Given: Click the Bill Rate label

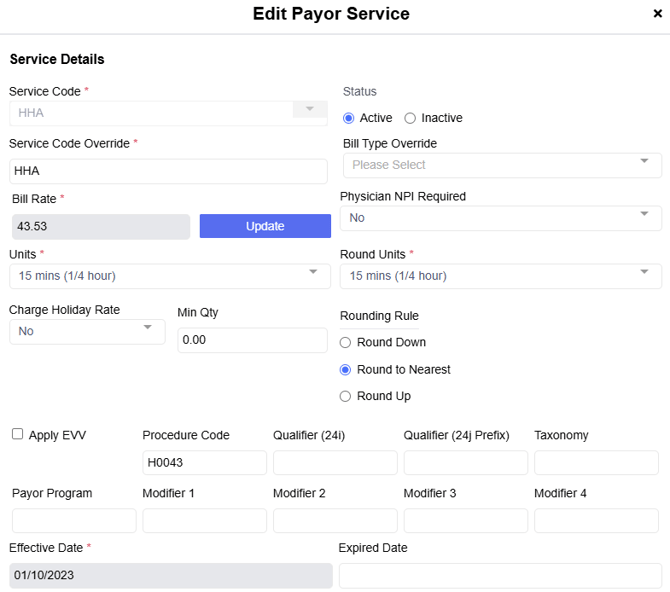Looking at the screenshot, I should coord(34,199).
